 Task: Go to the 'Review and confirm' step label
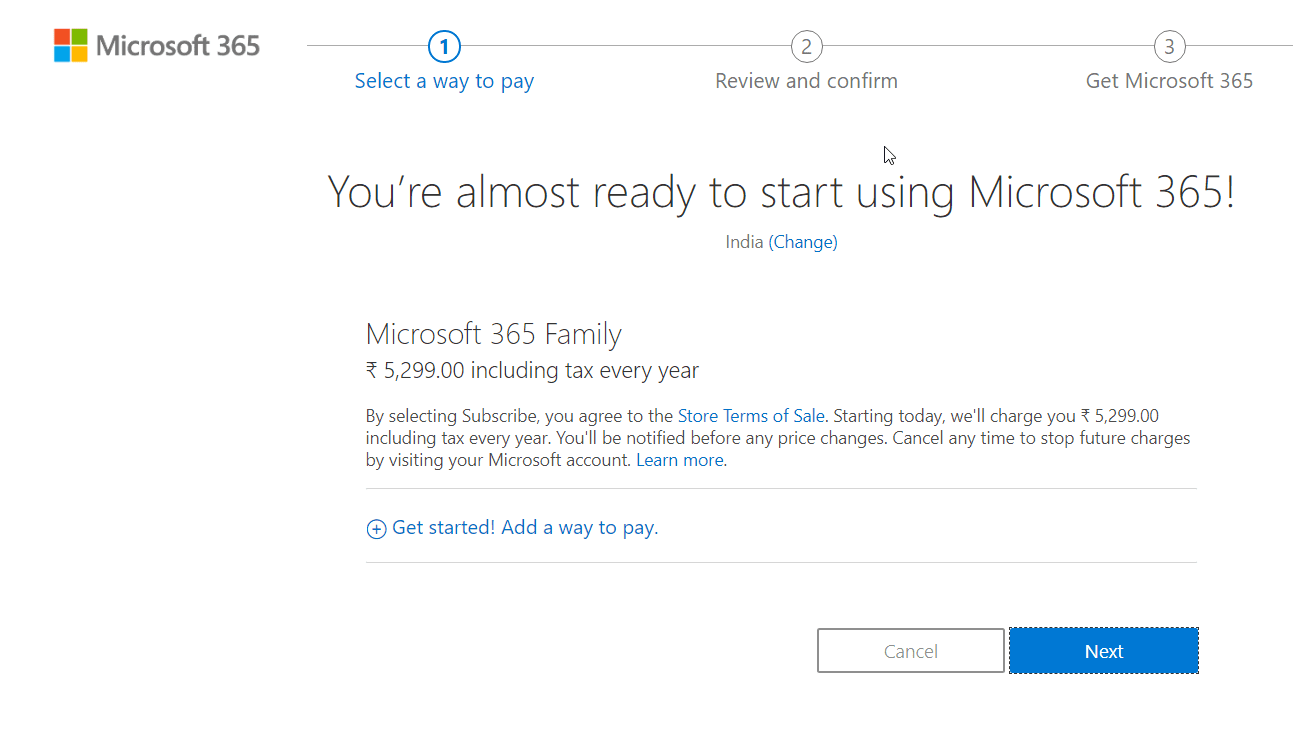[x=806, y=81]
